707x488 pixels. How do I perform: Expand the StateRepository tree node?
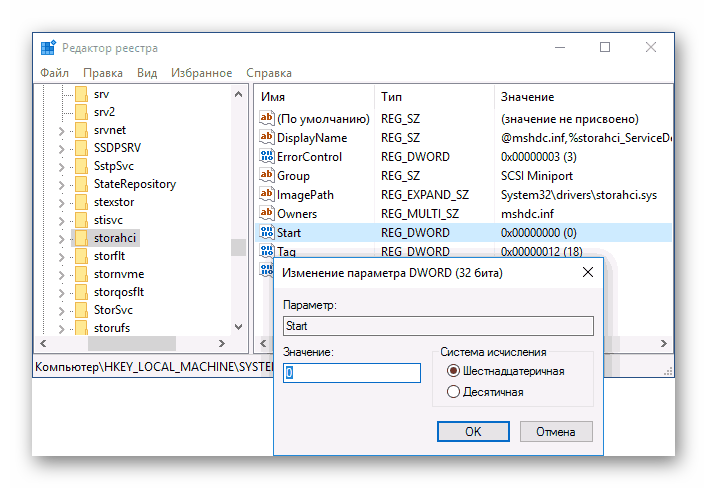click(x=61, y=185)
